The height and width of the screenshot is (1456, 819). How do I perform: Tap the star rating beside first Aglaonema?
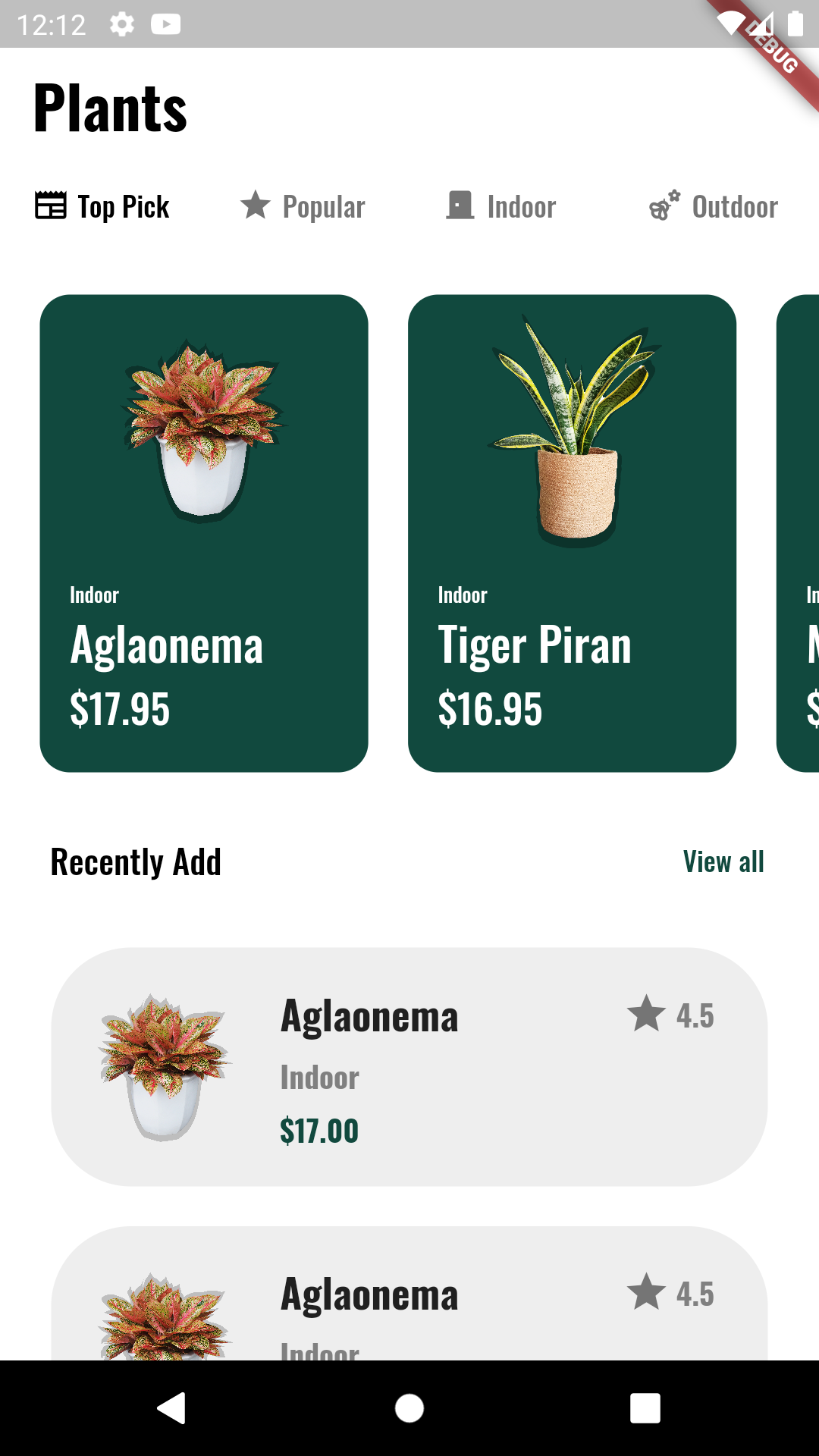coord(647,1015)
